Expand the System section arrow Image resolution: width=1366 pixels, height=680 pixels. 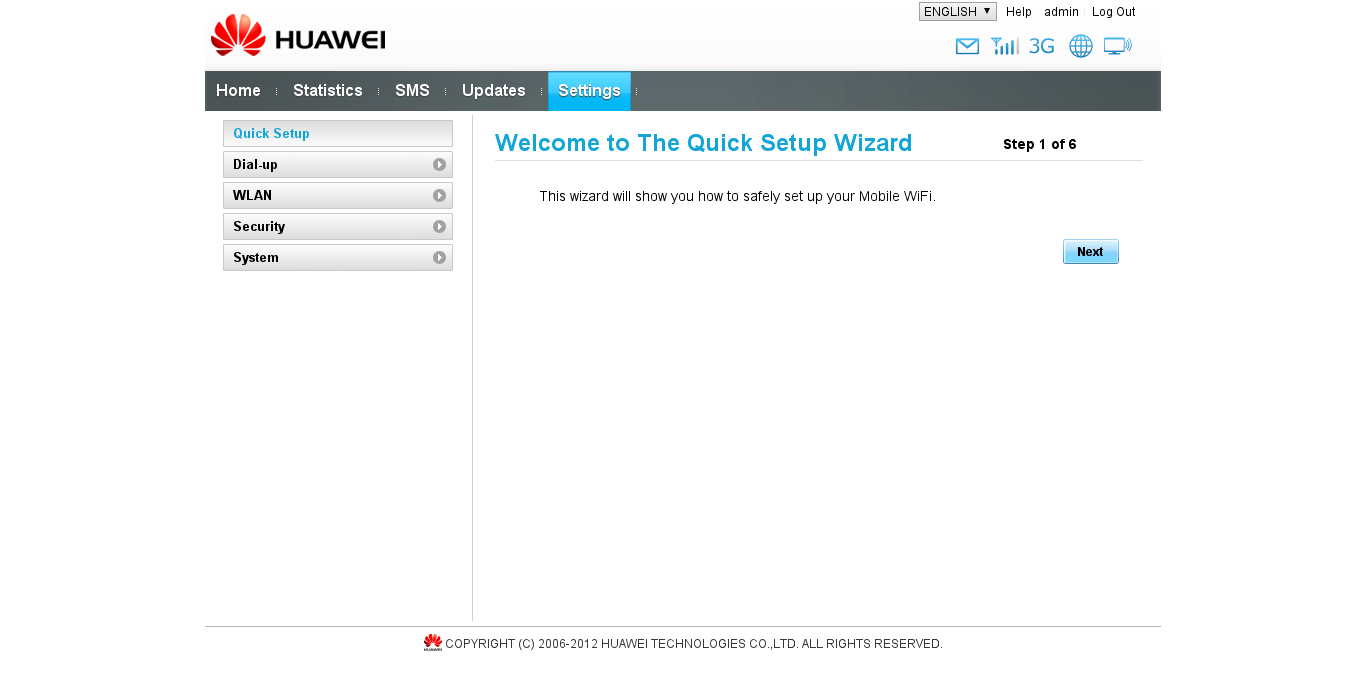(439, 257)
